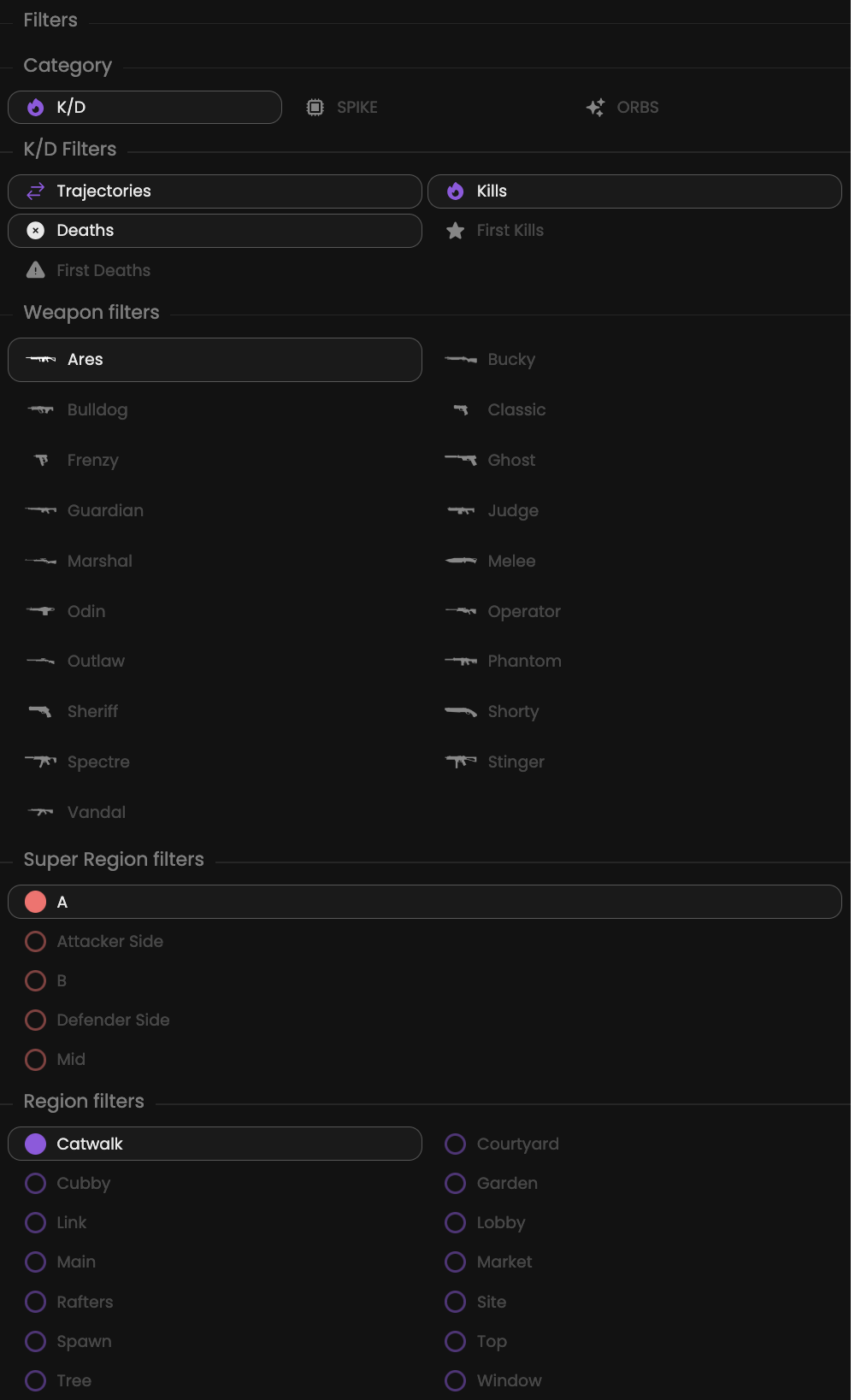Deselect the A super region filter
Viewport: 855px width, 1400px height.
pyautogui.click(x=425, y=902)
